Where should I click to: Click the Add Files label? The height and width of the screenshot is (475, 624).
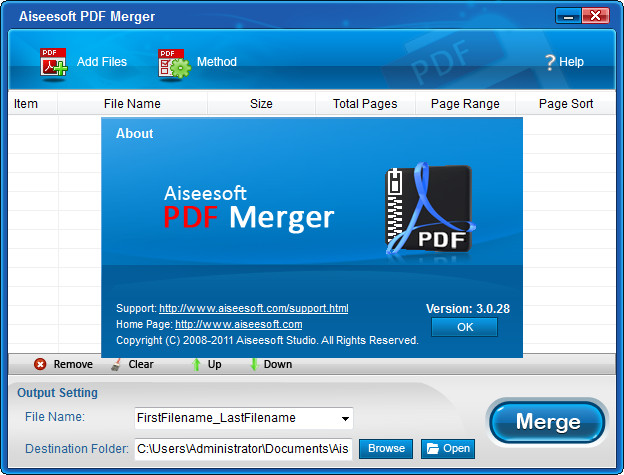coord(102,62)
